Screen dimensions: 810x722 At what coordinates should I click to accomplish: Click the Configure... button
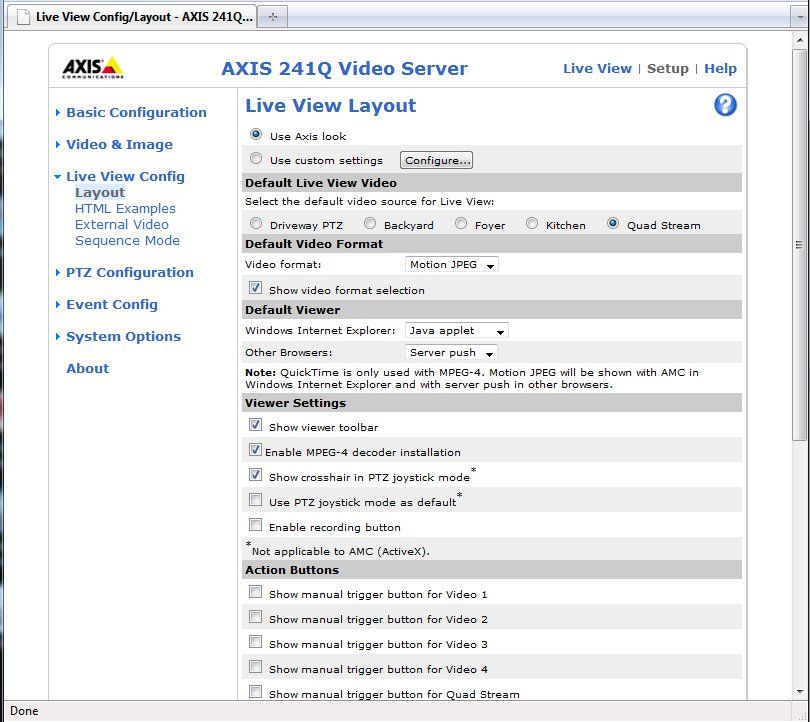coord(436,160)
